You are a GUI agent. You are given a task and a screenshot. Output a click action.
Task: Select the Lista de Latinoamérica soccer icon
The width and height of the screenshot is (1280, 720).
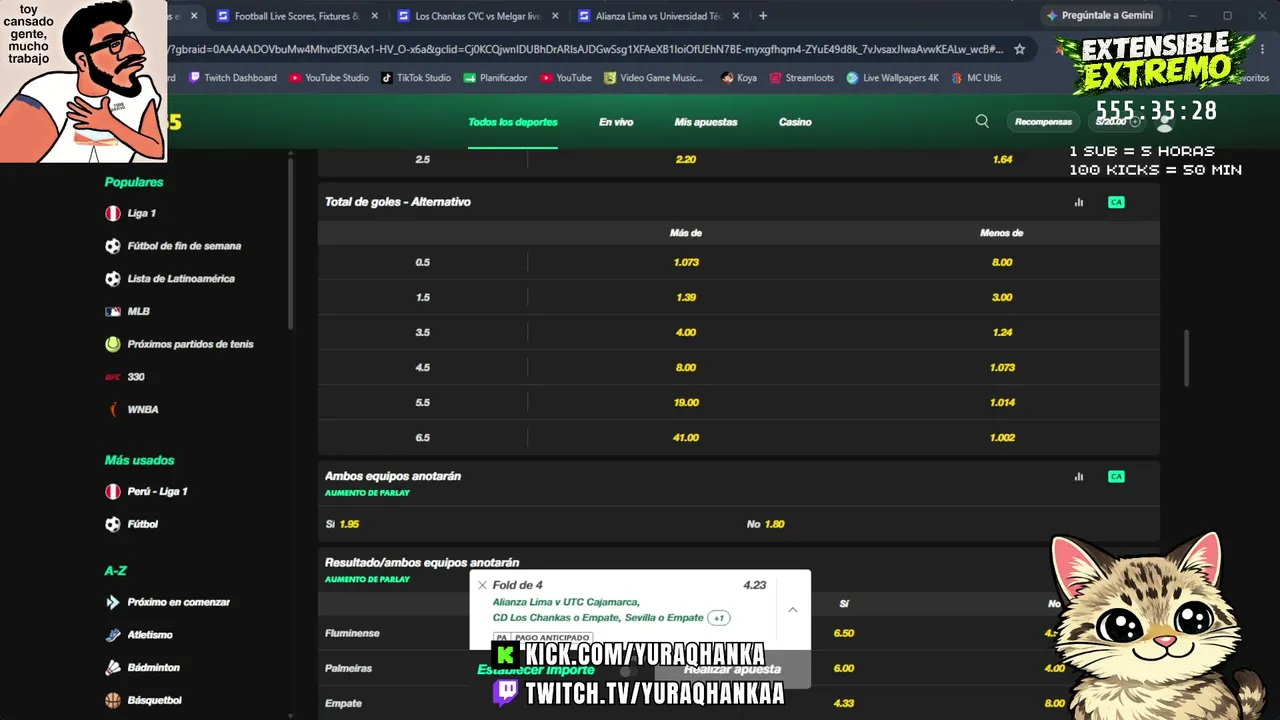pyautogui.click(x=113, y=279)
